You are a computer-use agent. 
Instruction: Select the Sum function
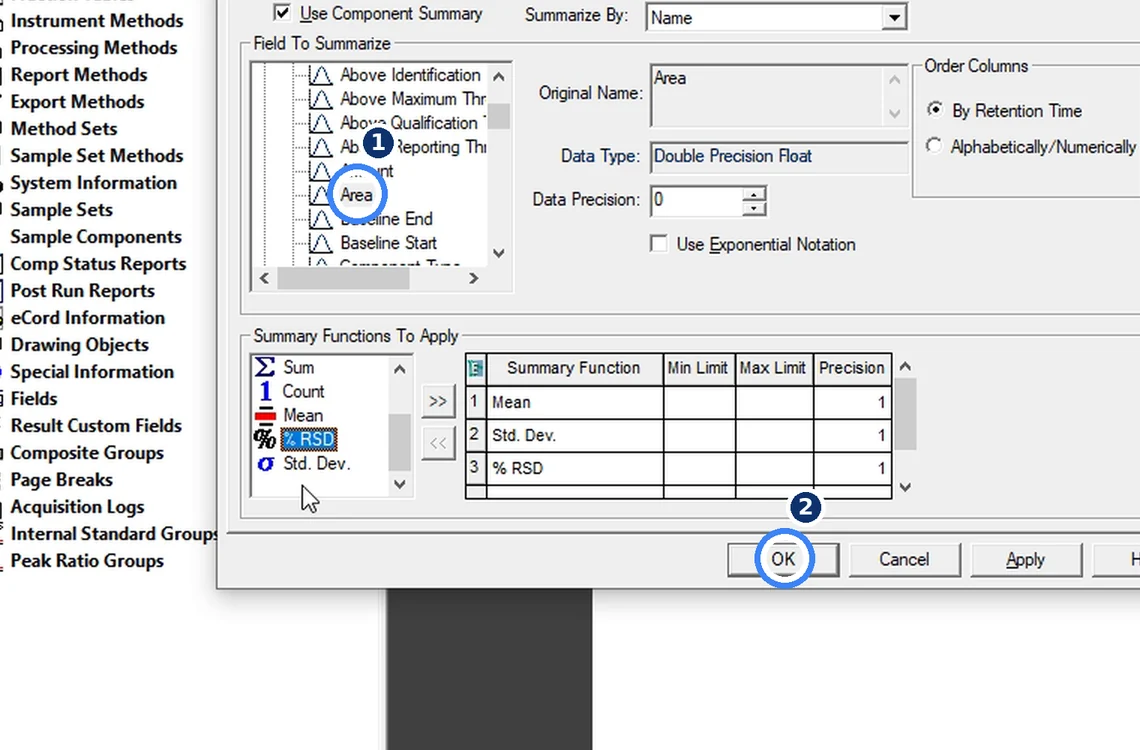click(x=298, y=367)
